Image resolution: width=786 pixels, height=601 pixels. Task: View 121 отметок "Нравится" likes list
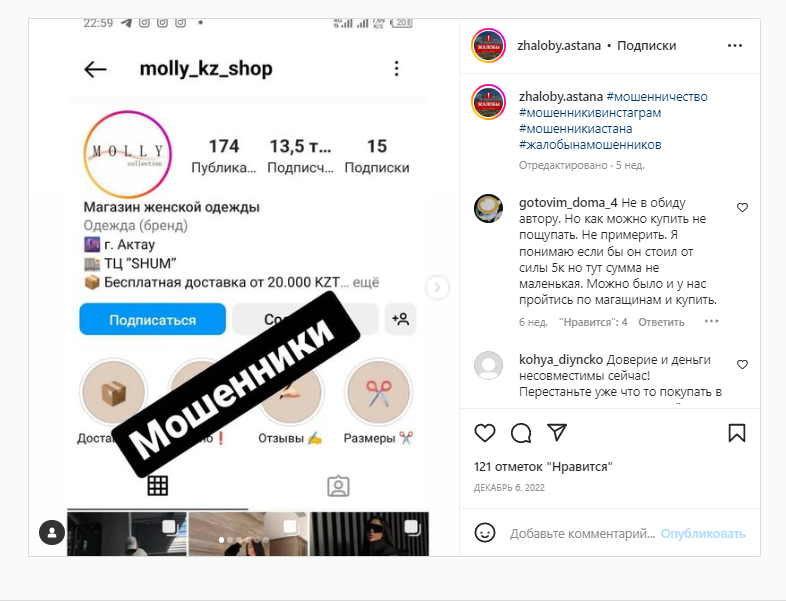coord(543,467)
